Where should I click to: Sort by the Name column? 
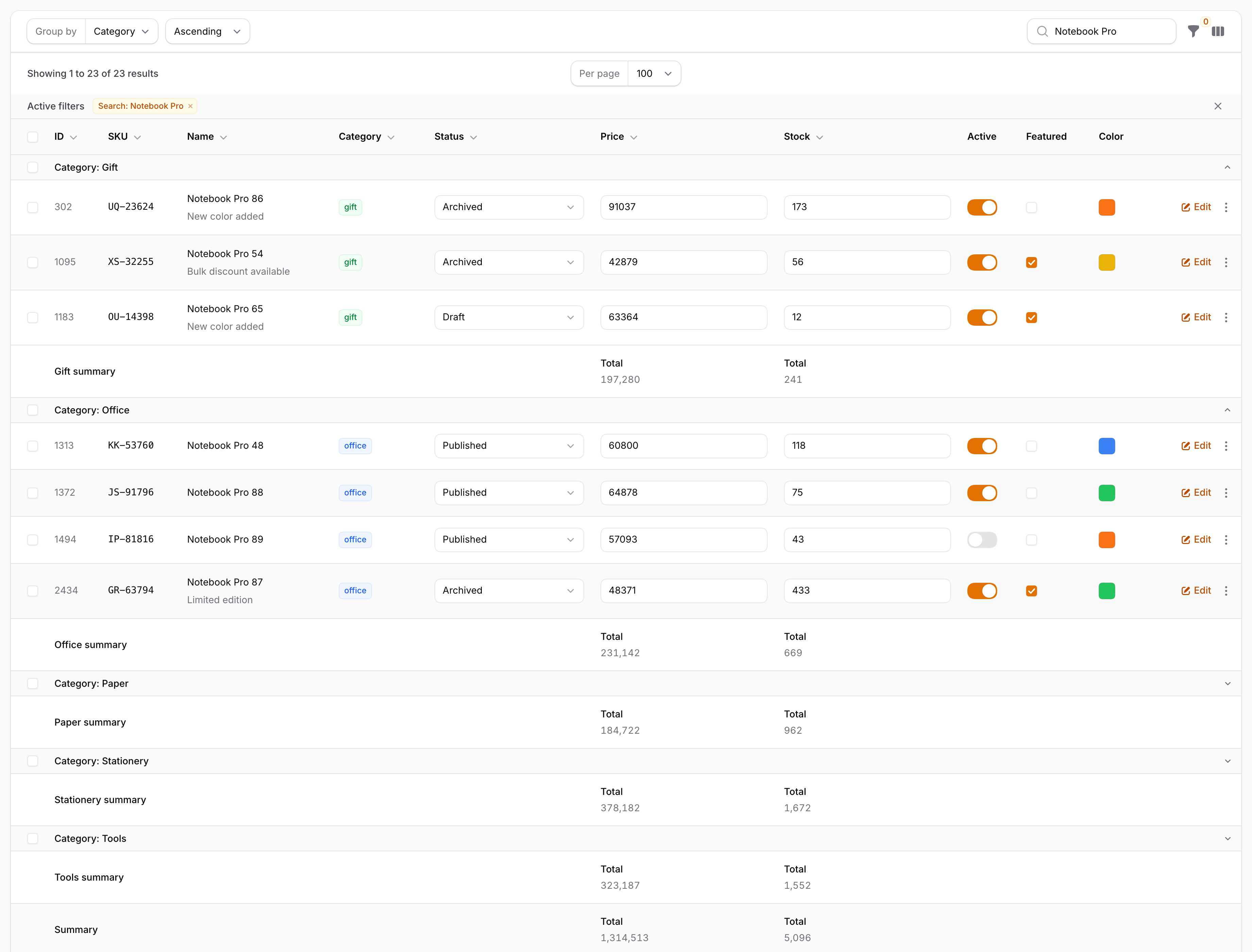(x=207, y=137)
